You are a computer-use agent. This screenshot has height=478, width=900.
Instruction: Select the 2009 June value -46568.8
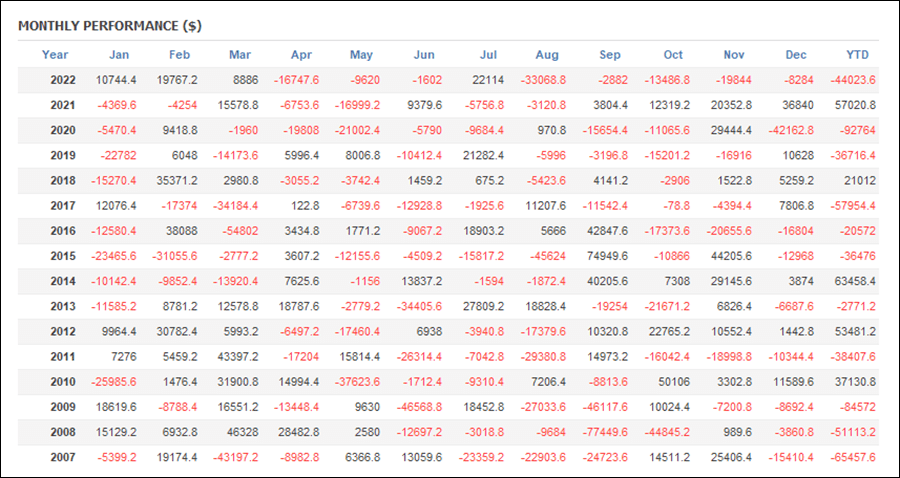[419, 407]
